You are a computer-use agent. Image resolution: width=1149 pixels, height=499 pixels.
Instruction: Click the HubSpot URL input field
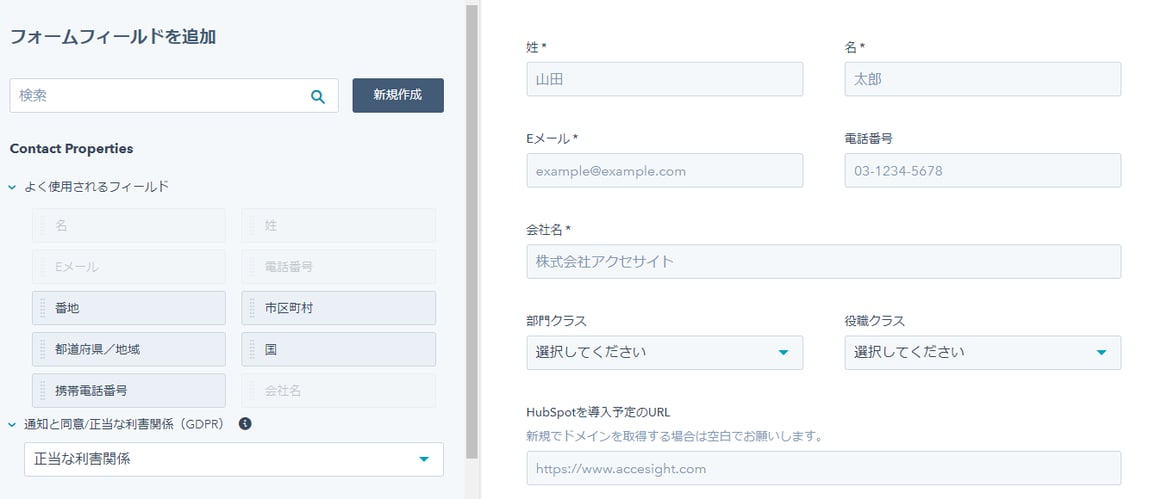coord(823,467)
